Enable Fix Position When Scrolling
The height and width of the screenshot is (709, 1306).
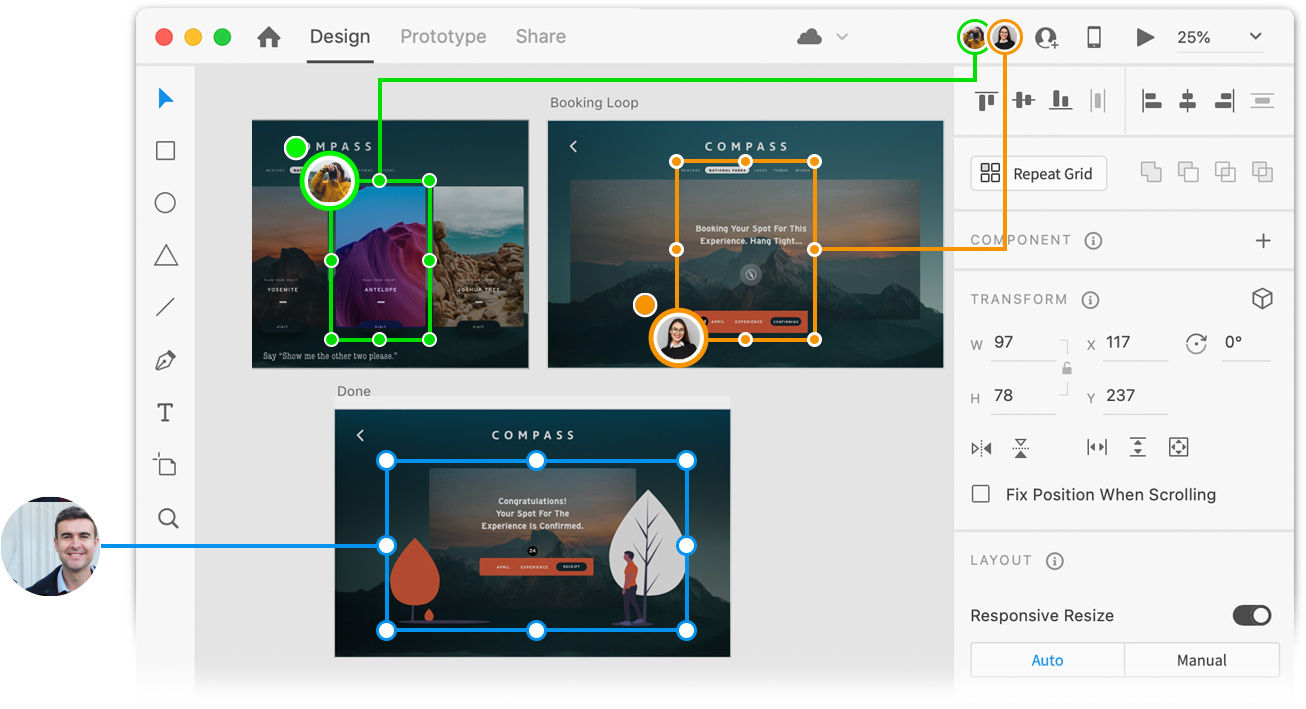click(981, 493)
